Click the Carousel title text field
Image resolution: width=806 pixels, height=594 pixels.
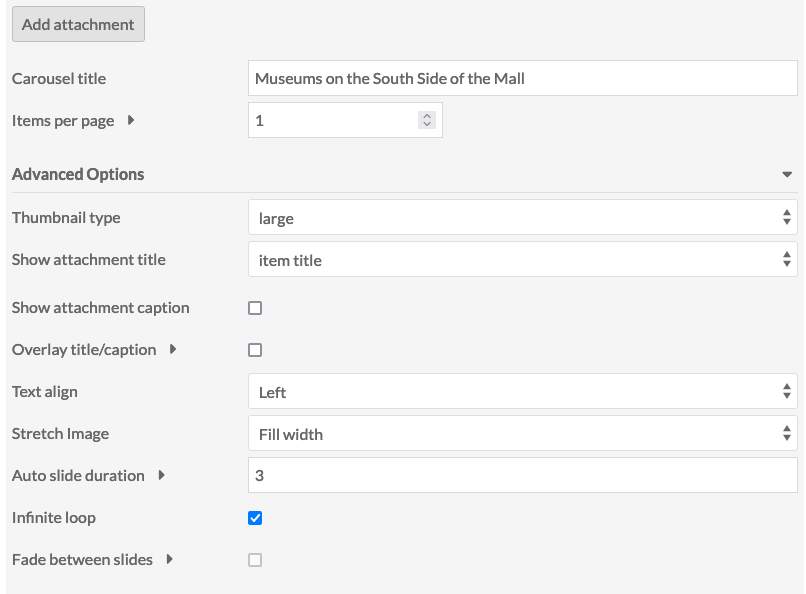[x=522, y=78]
